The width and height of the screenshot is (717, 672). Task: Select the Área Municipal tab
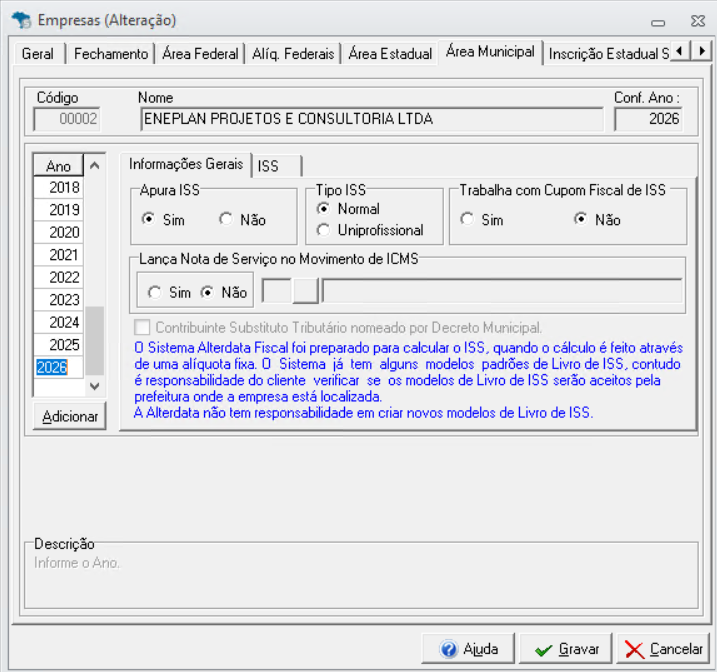coord(490,52)
